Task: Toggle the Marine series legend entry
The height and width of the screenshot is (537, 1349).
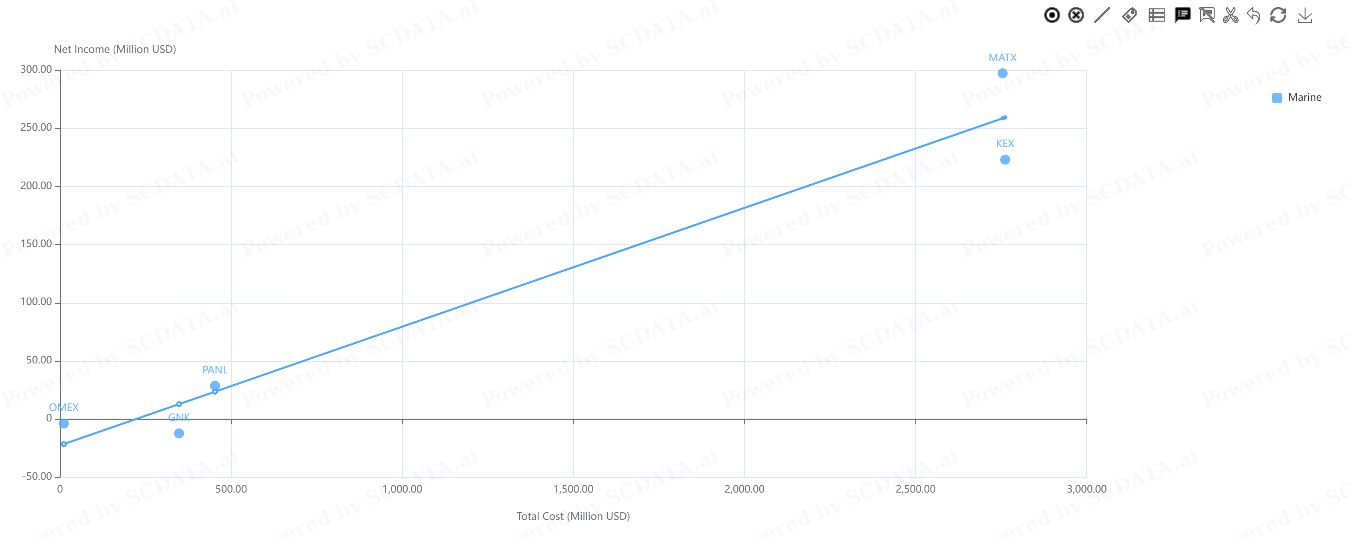Action: (x=1297, y=98)
